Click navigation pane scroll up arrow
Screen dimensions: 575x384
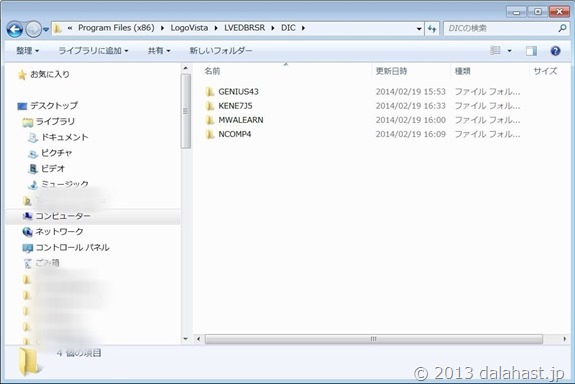coord(186,69)
